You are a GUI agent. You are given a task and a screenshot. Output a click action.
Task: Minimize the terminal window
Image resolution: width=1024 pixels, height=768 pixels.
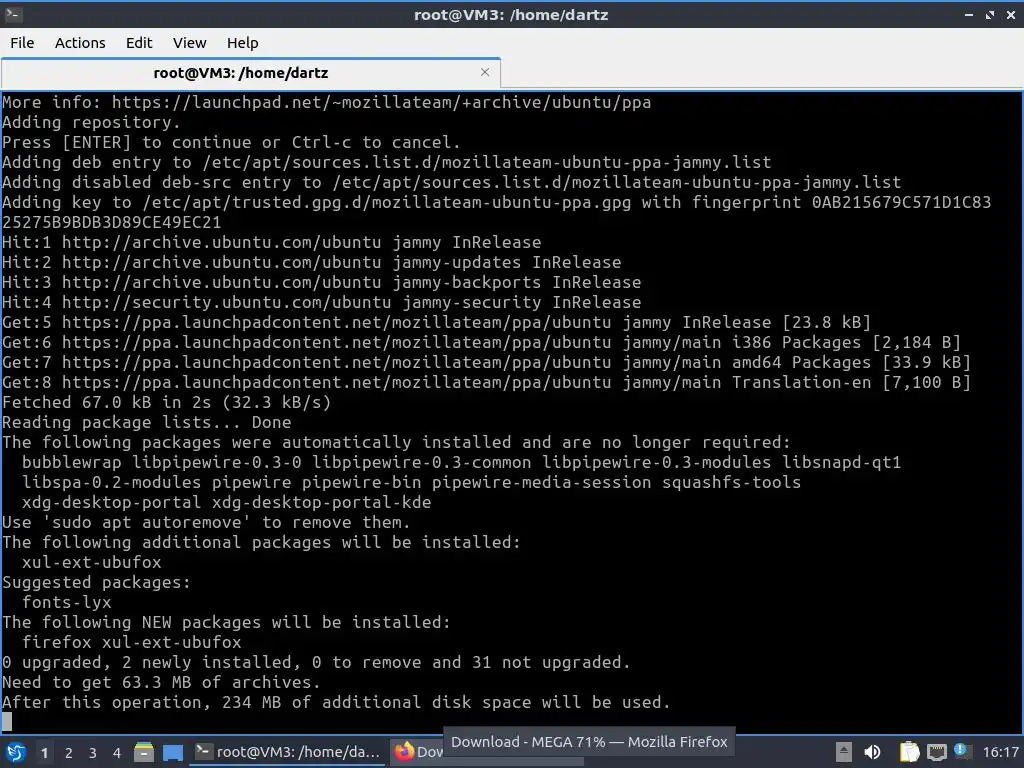tap(969, 14)
